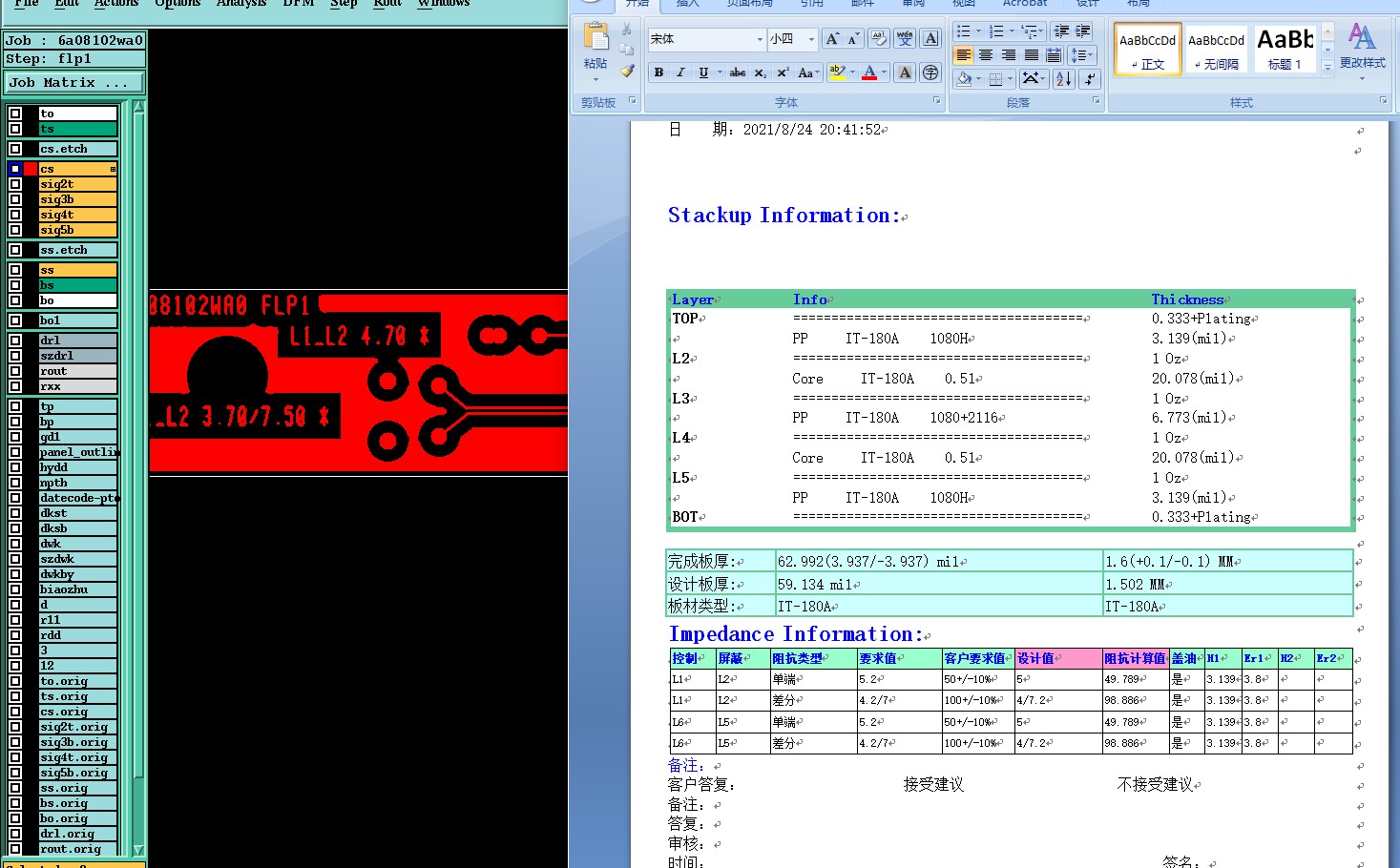Open the Phonetic Guide (wén) tool
Image resolution: width=1400 pixels, height=868 pixels.
pyautogui.click(x=905, y=39)
